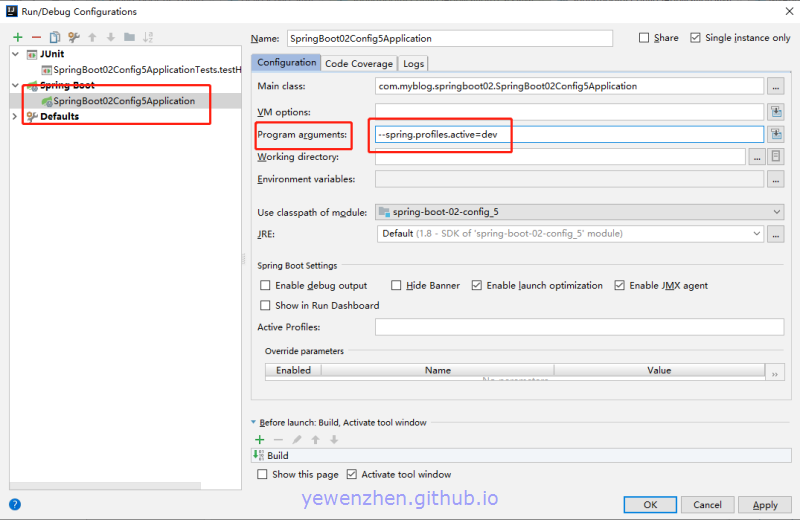
Task: Switch to the Logs tab
Action: pos(413,63)
